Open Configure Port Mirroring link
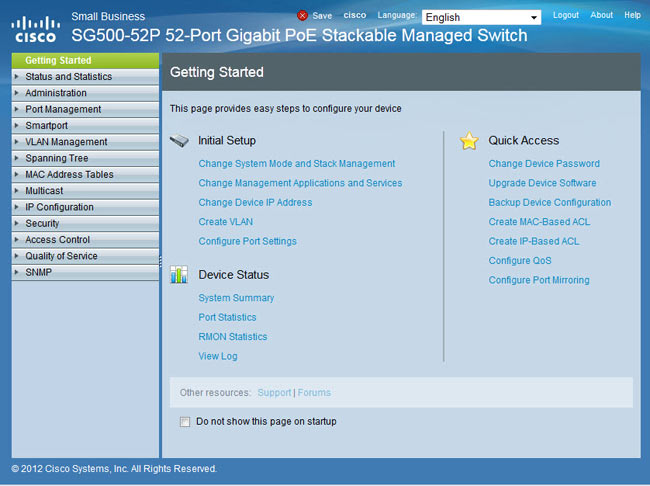Image resolution: width=650 pixels, height=486 pixels. click(539, 280)
